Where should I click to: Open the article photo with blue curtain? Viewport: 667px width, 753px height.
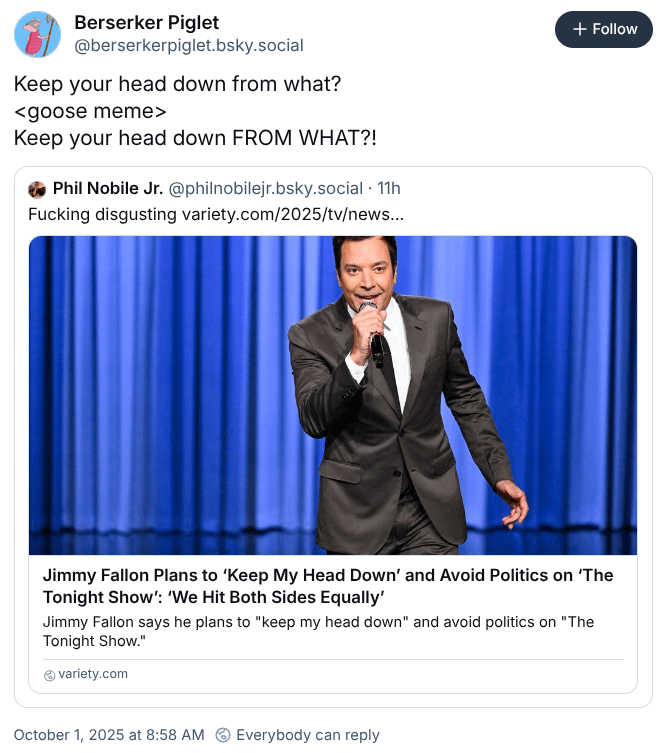click(333, 395)
